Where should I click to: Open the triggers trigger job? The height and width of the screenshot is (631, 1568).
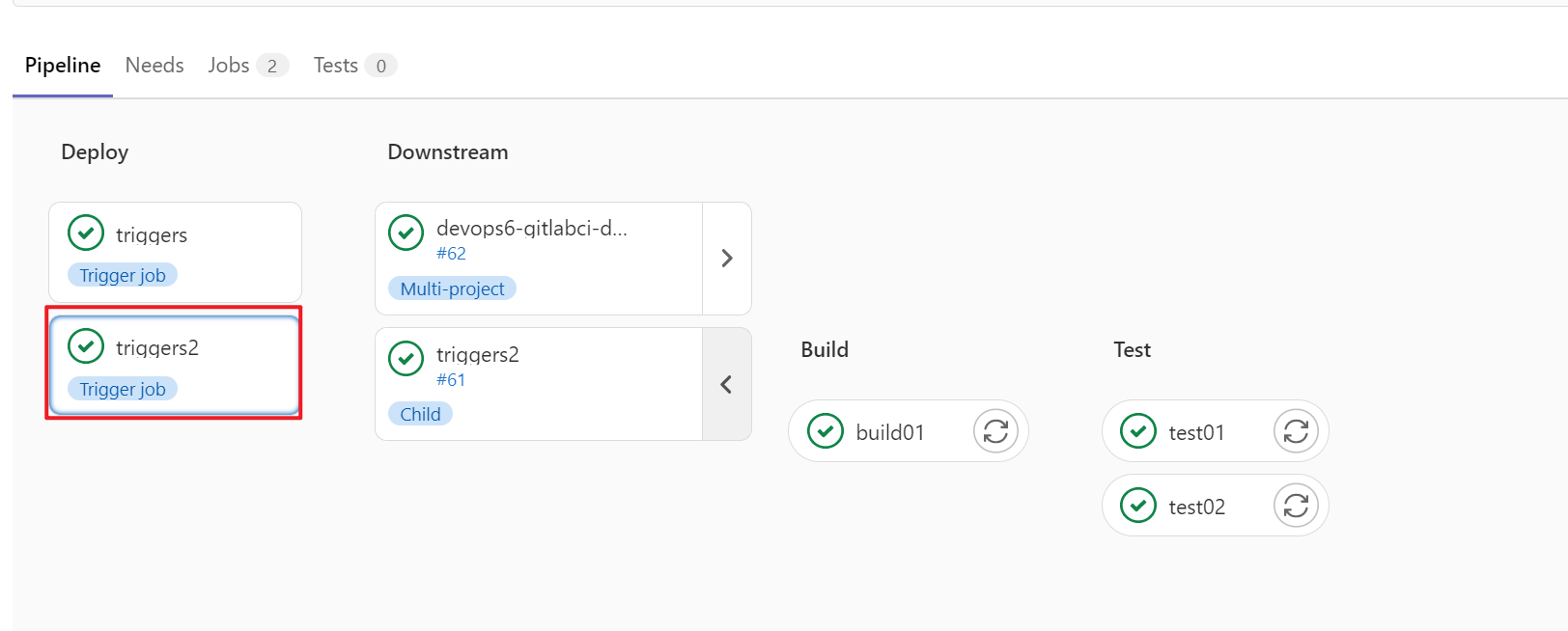coord(152,234)
